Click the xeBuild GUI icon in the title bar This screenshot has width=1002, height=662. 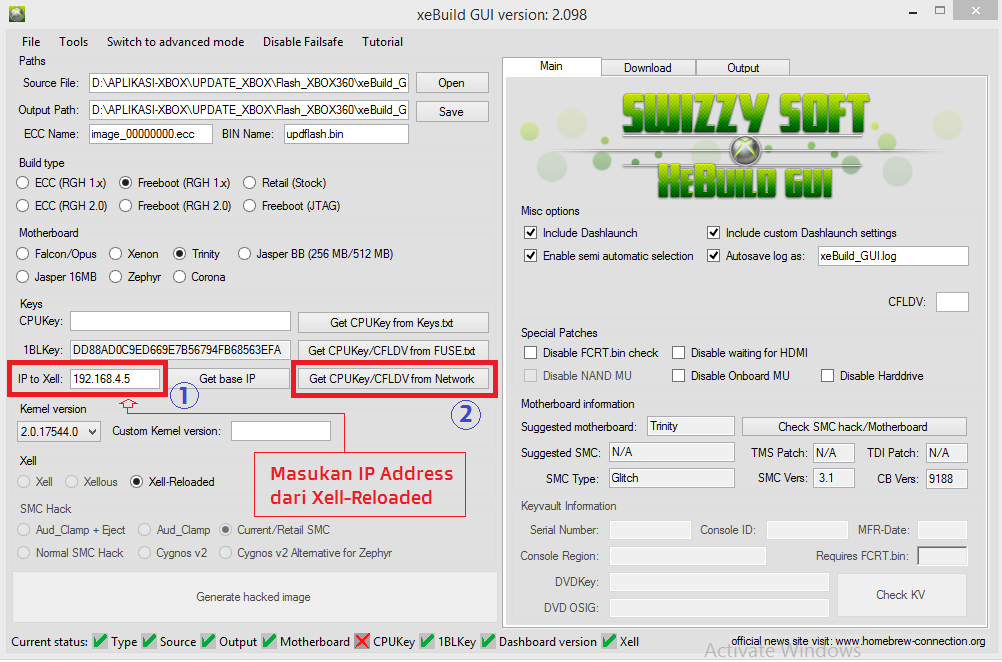(16, 13)
